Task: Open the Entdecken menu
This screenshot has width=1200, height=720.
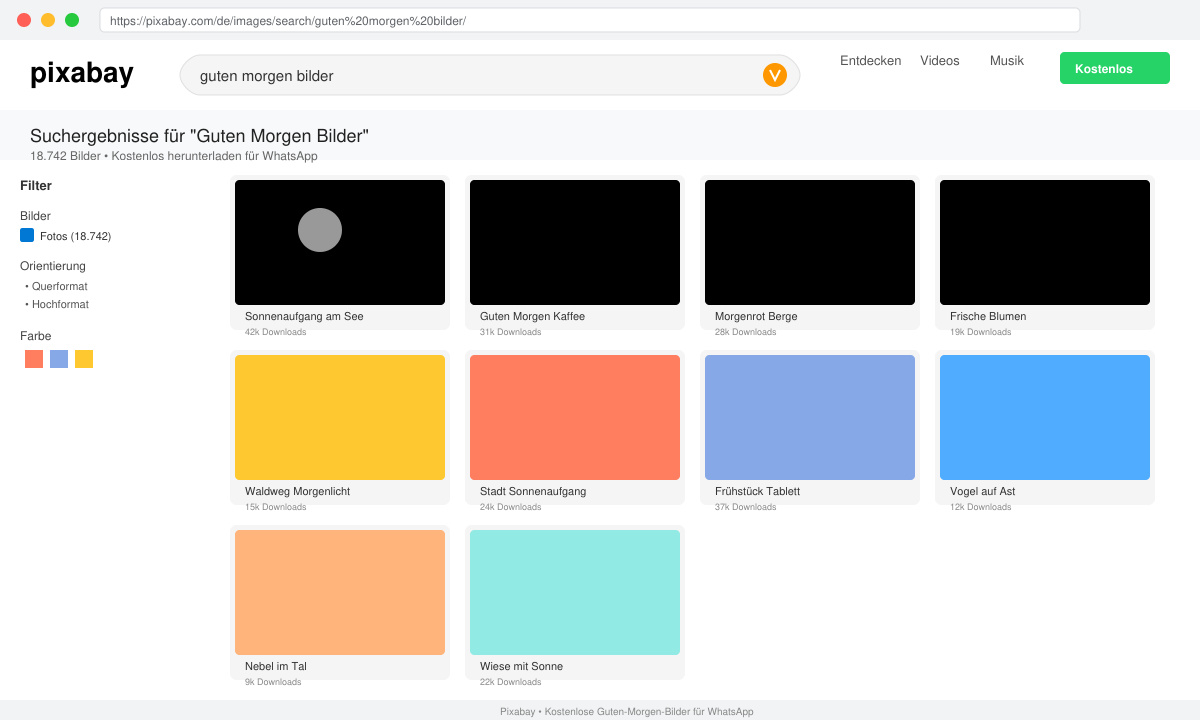Action: click(870, 61)
